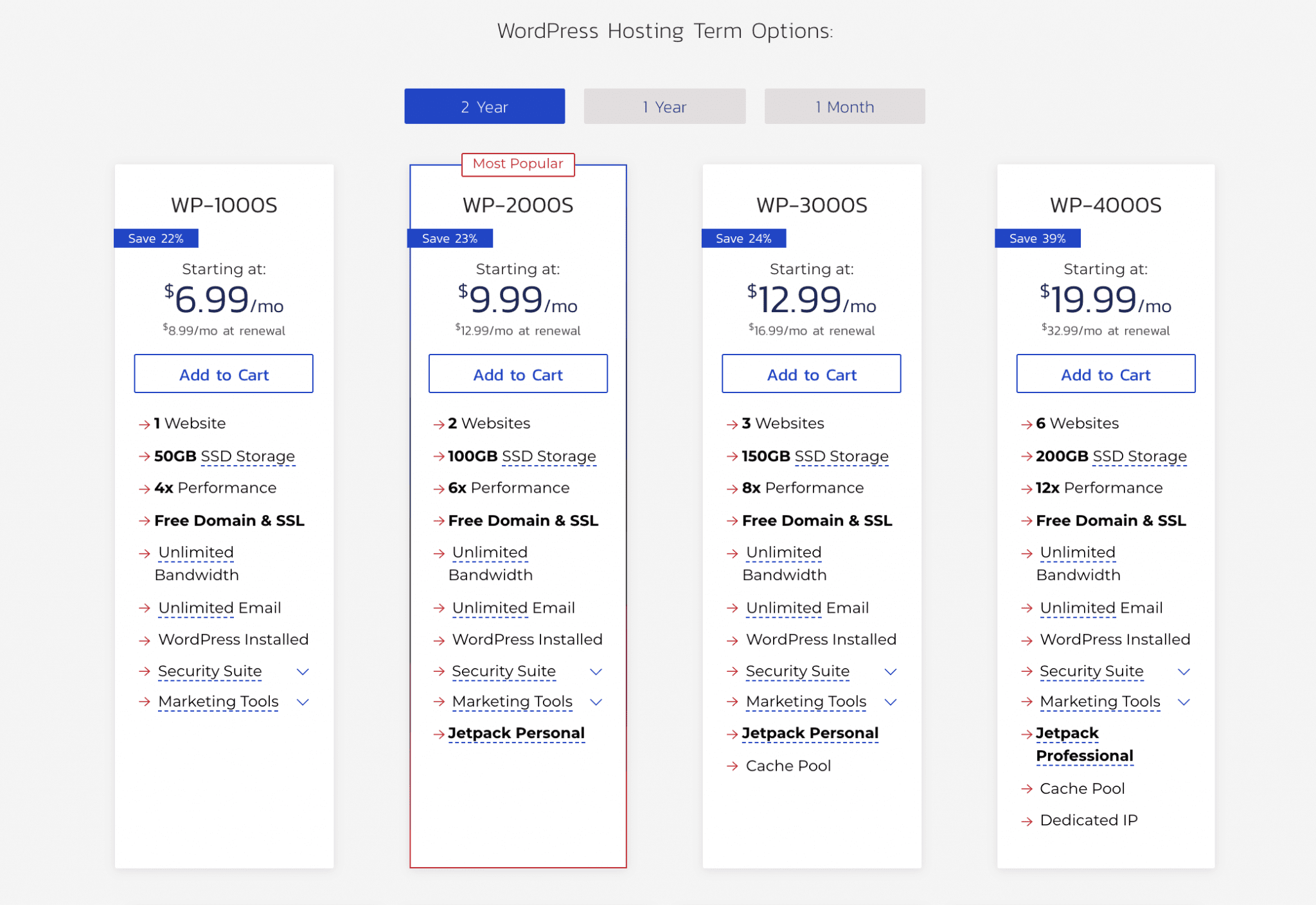
Task: Click the Save 39% badge on WP-4000S
Action: click(x=1037, y=238)
